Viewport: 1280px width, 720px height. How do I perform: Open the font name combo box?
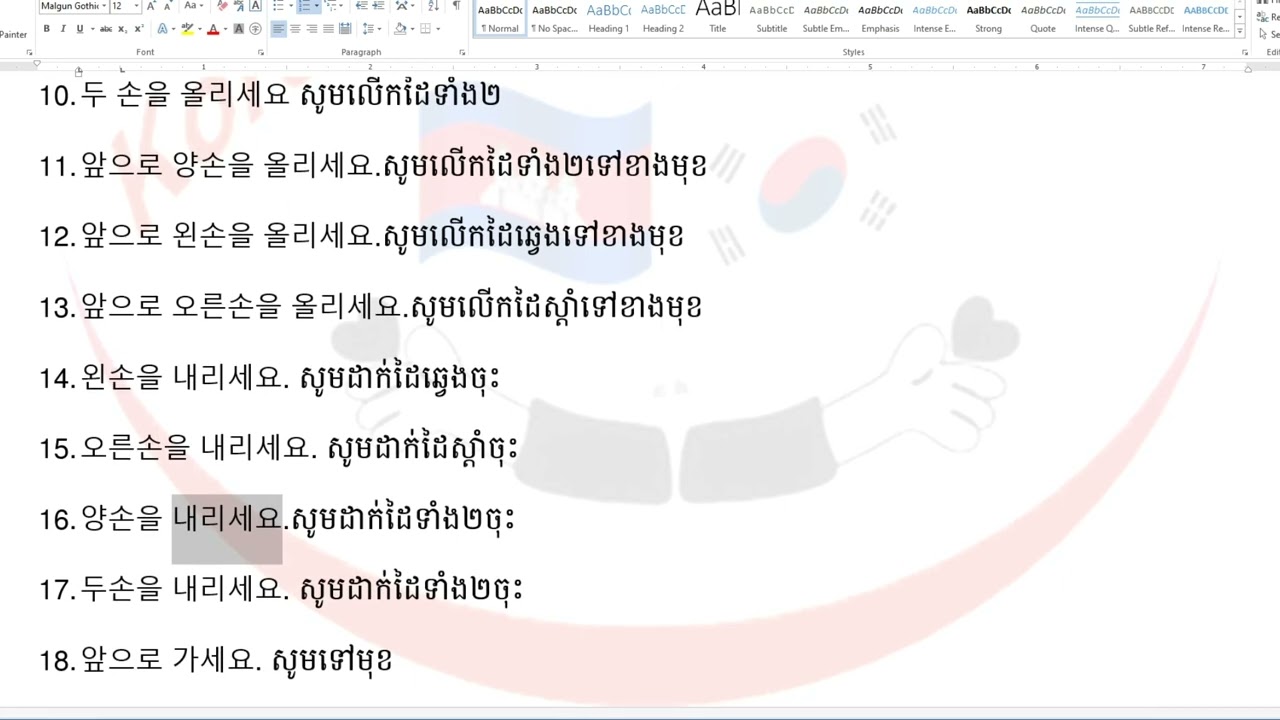73,6
